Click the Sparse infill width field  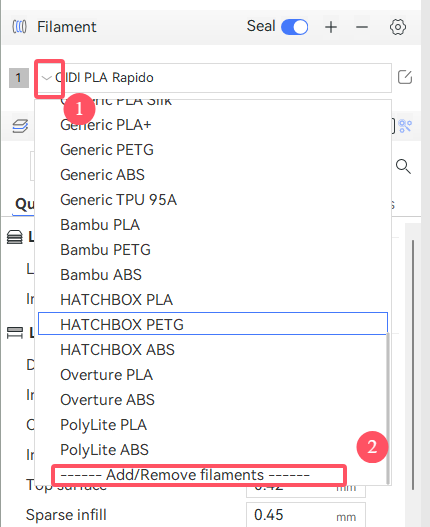tap(306, 515)
